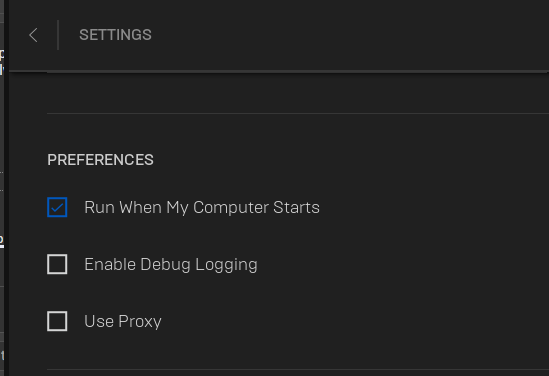Image resolution: width=549 pixels, height=376 pixels.
Task: Click empty header space right of SETTINGS
Action: point(350,35)
